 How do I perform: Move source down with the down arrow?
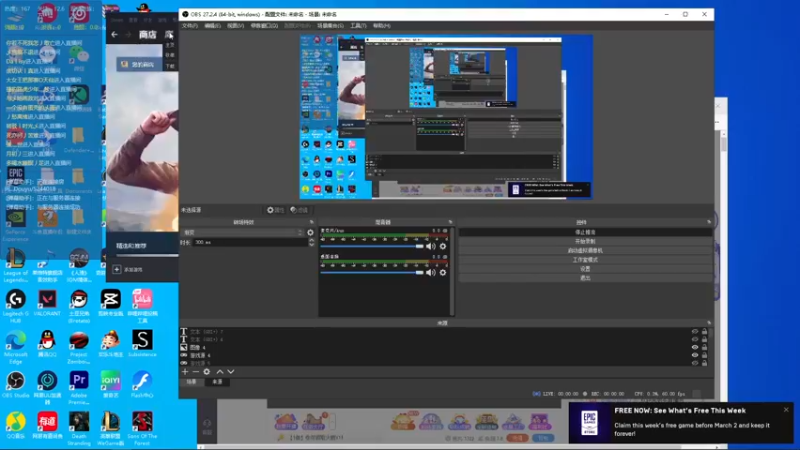231,372
